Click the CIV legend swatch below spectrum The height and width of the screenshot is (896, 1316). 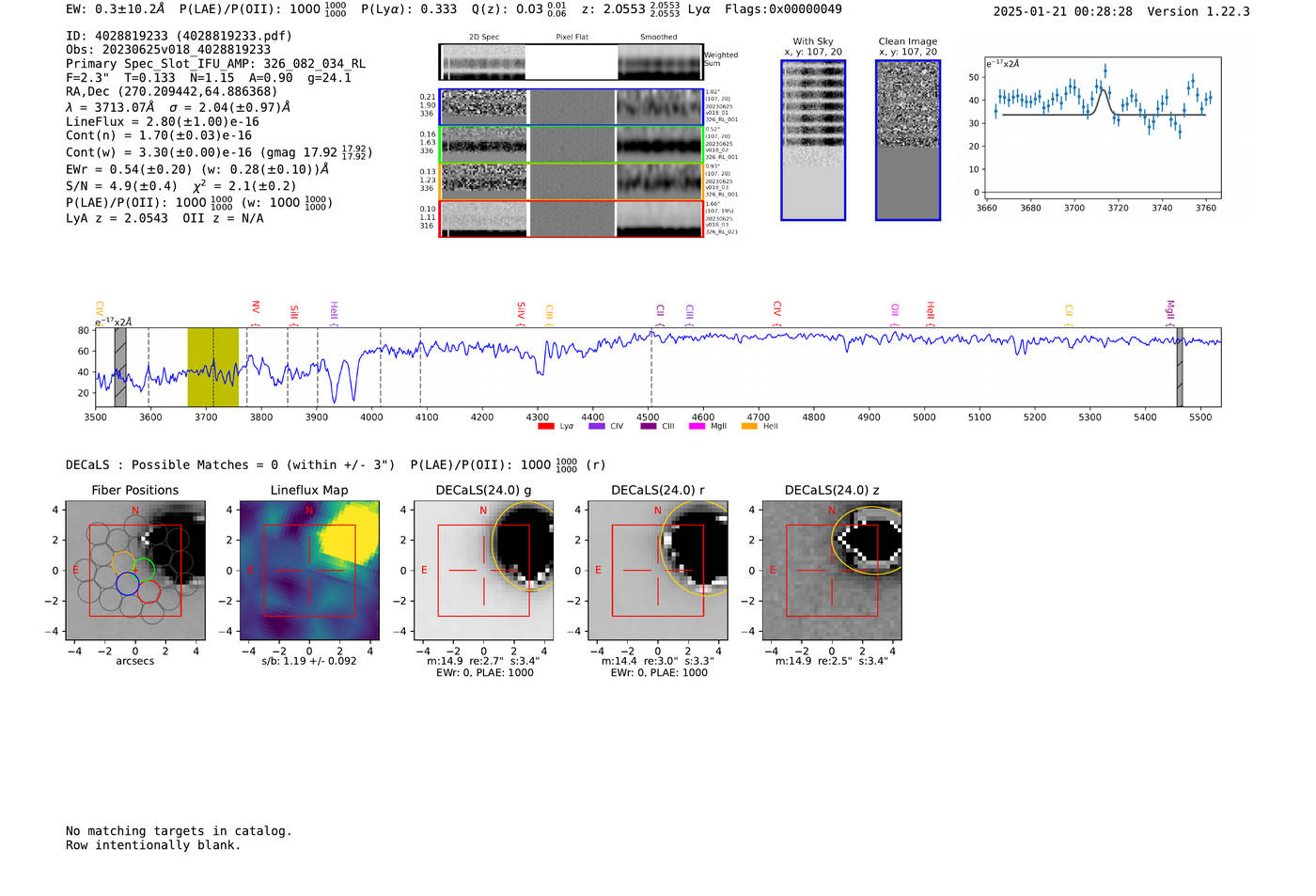pos(596,426)
